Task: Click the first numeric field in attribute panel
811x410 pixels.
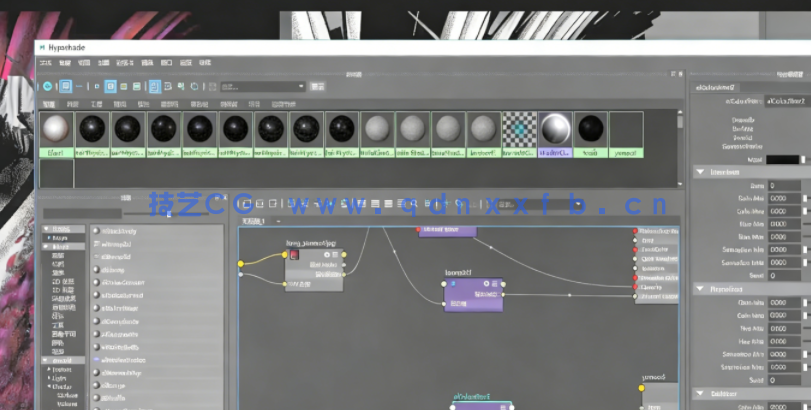Action: (x=784, y=186)
